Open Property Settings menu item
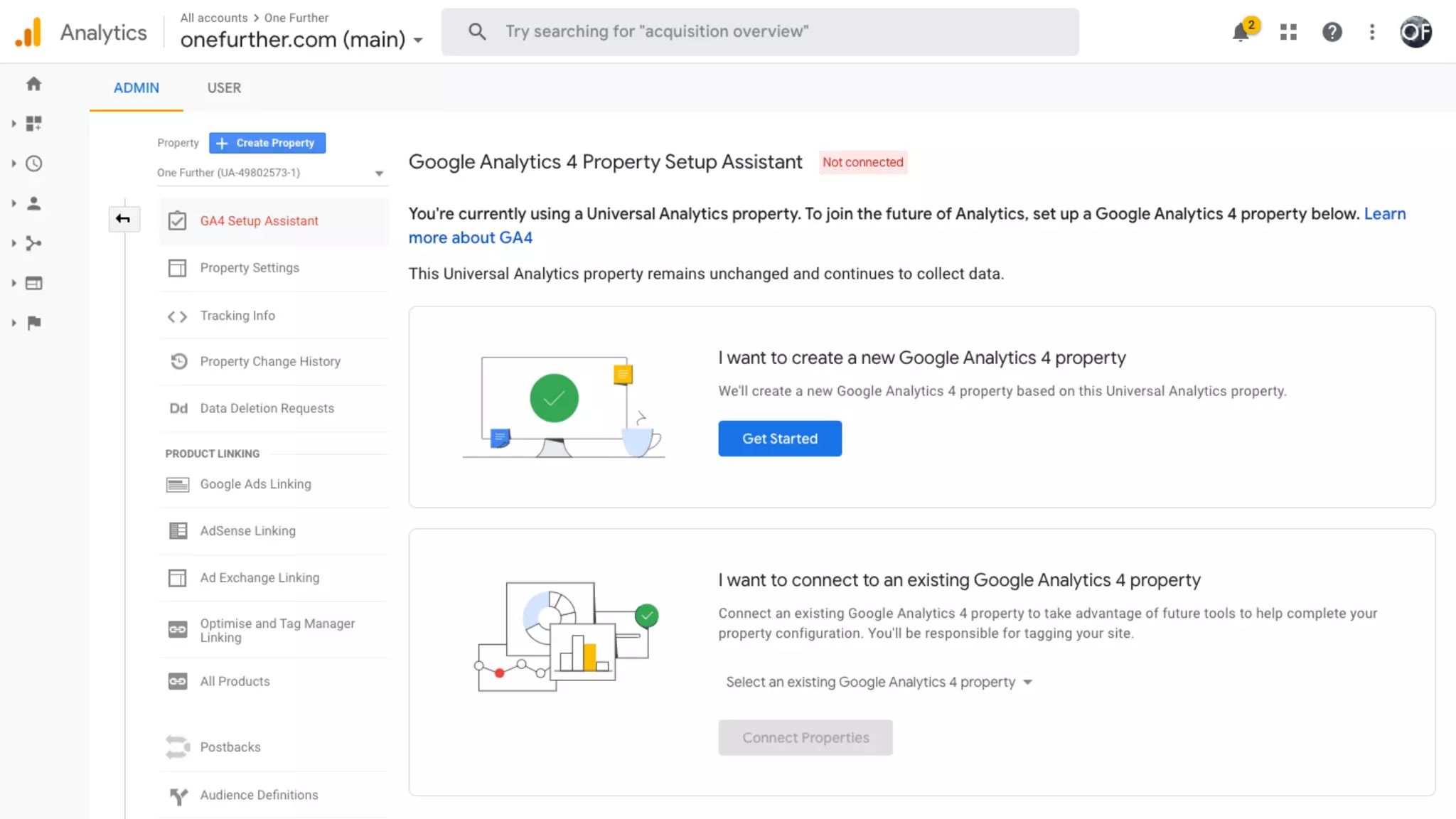 250,268
